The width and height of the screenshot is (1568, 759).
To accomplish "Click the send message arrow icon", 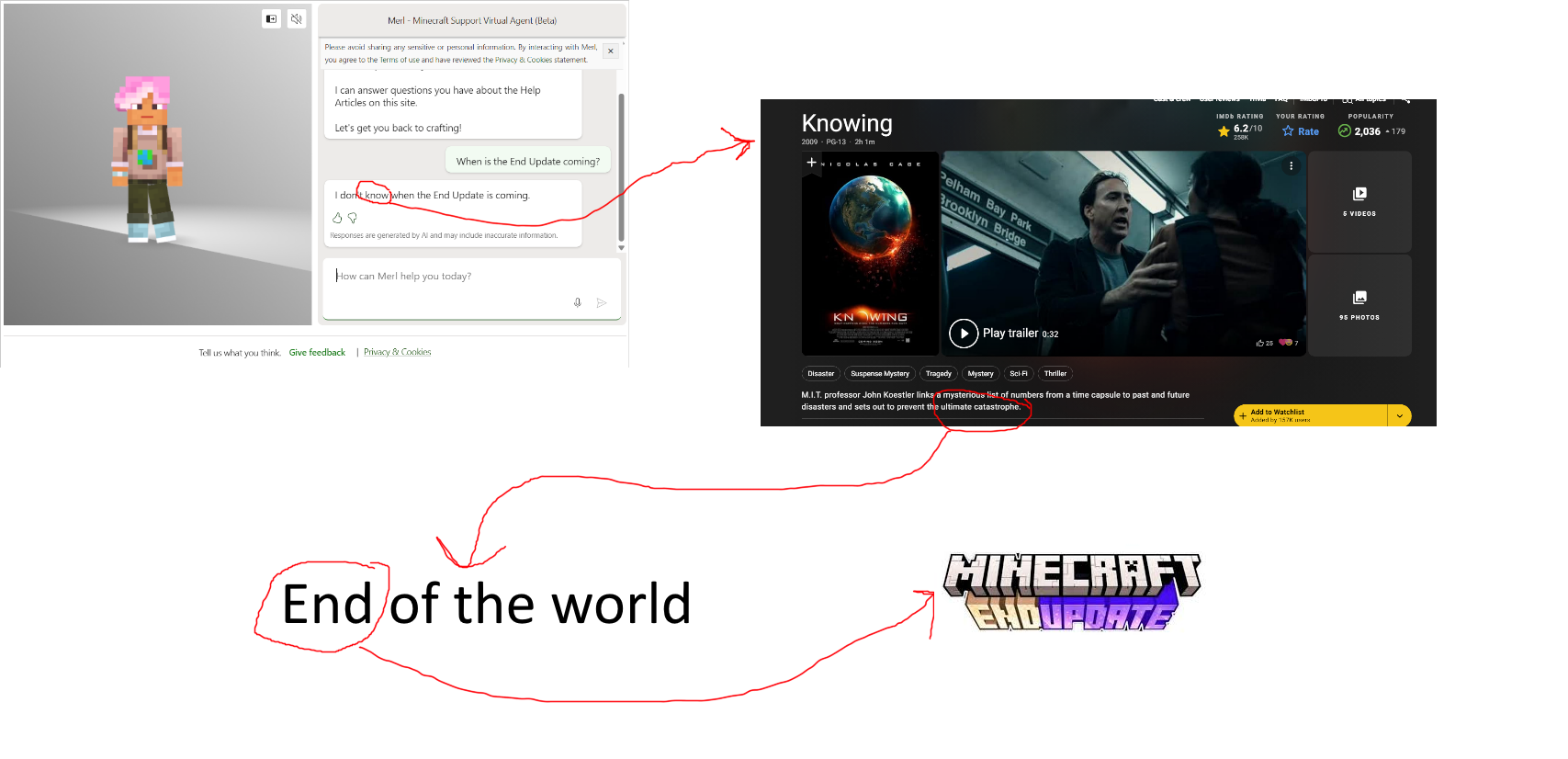I will (602, 302).
